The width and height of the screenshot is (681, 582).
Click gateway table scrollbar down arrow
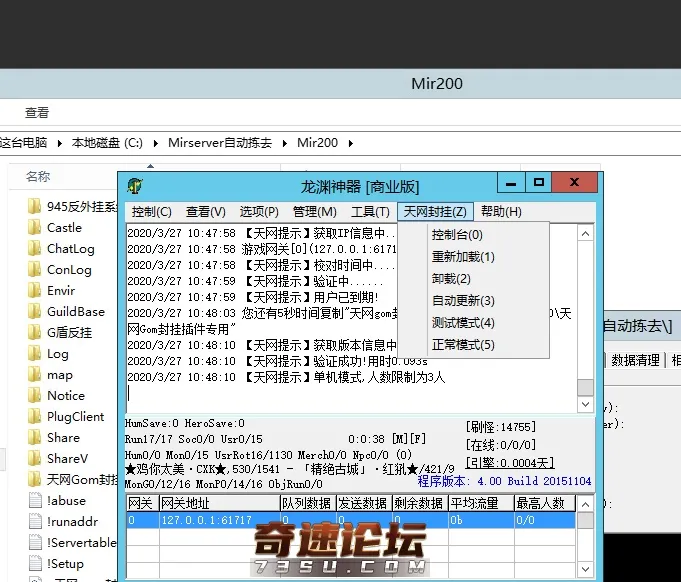tap(585, 569)
